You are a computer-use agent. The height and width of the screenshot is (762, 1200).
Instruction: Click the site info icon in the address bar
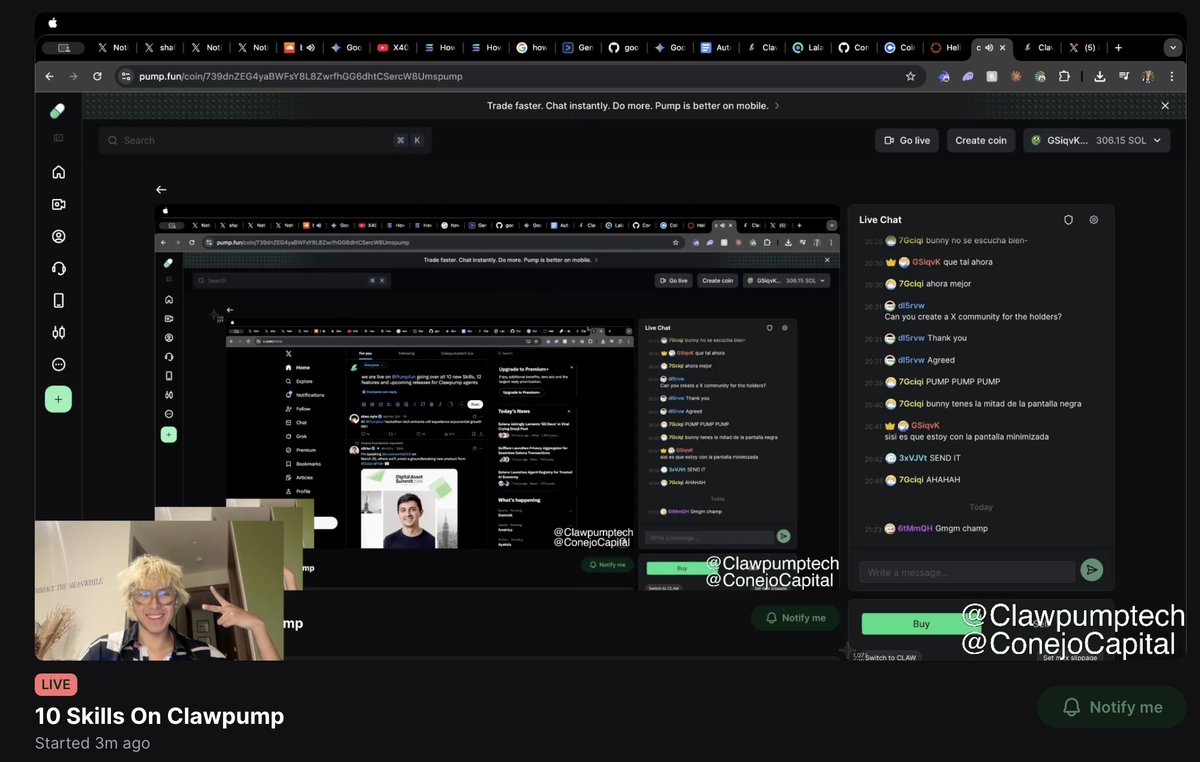125,76
